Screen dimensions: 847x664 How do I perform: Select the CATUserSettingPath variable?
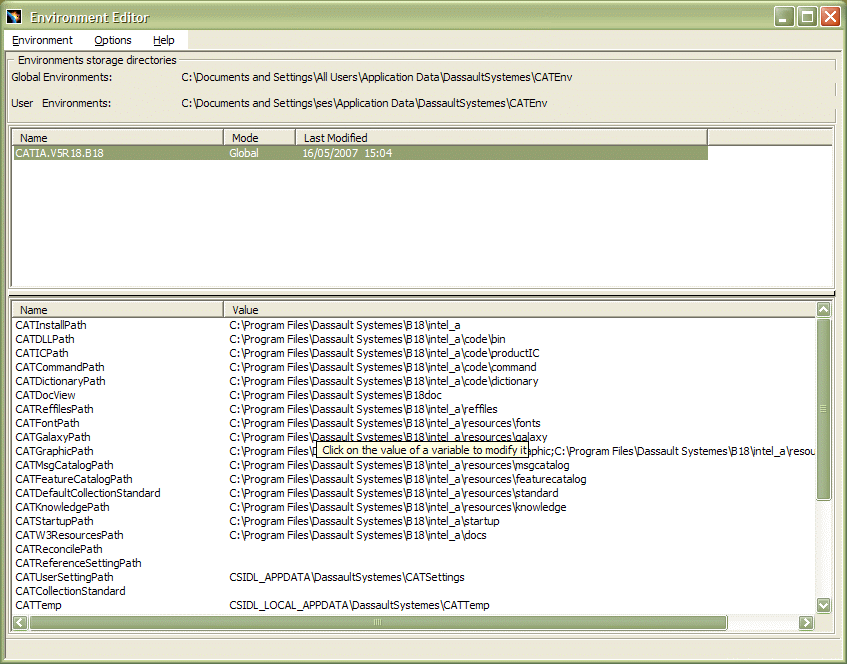(64, 578)
